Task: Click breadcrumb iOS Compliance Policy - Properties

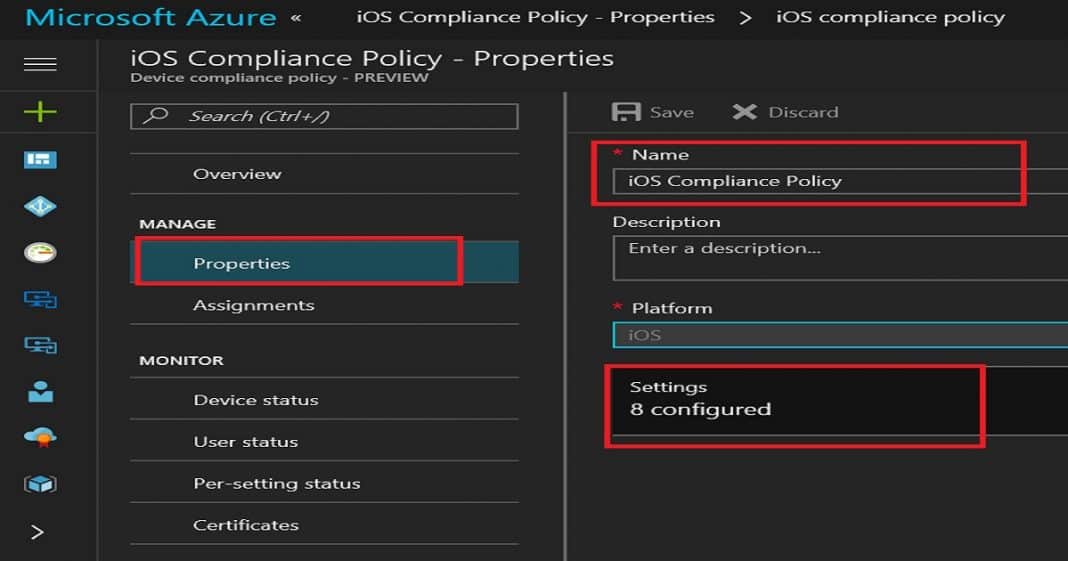Action: [x=535, y=17]
